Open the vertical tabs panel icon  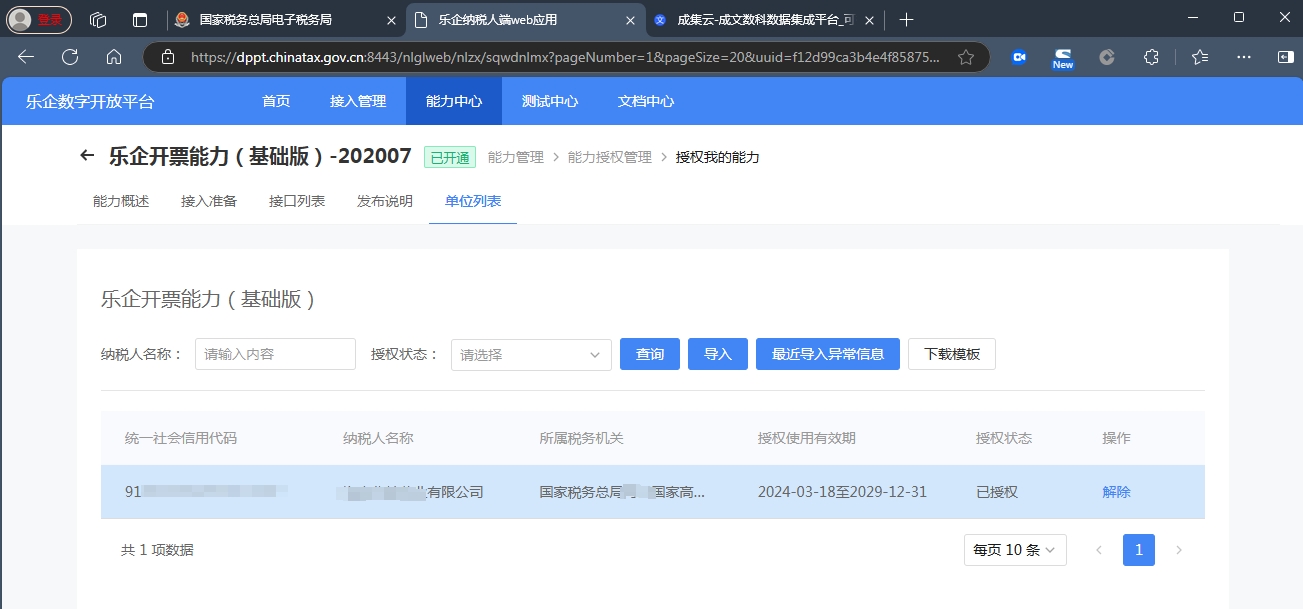[140, 19]
